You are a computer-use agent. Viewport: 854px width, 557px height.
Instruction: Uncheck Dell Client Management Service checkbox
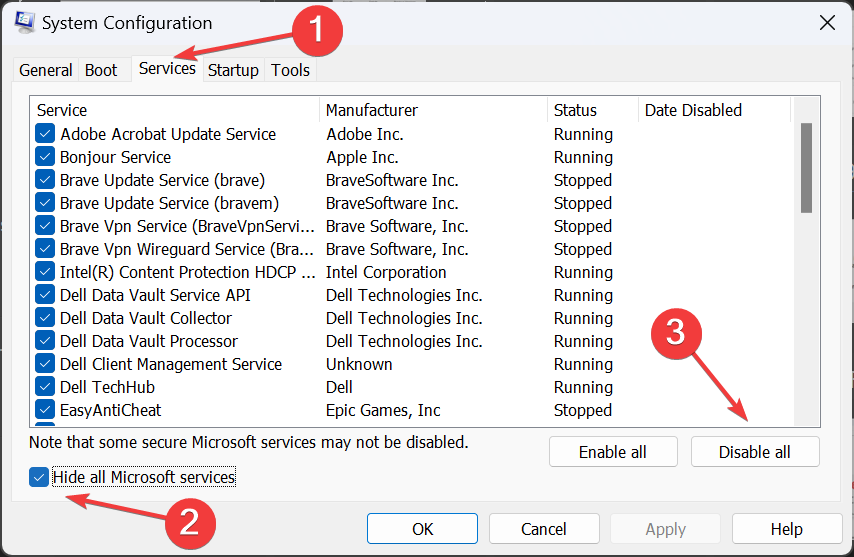pyautogui.click(x=45, y=364)
